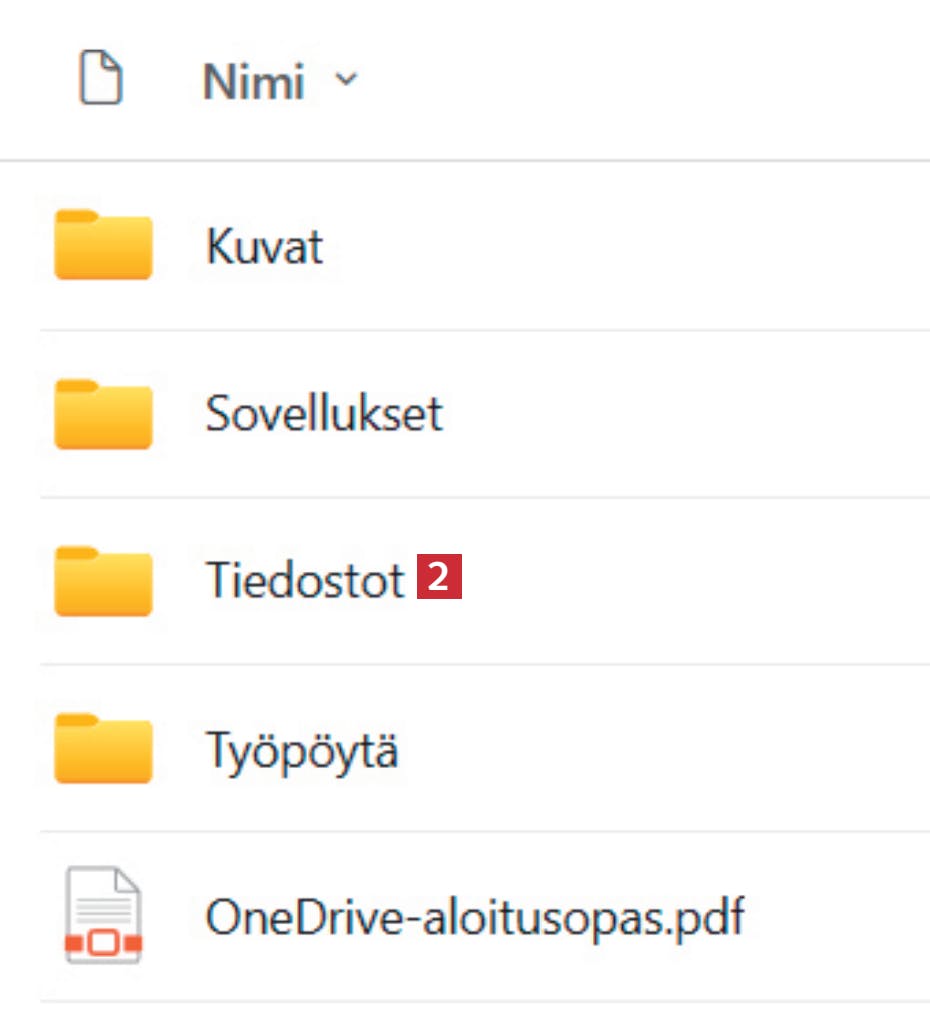Click the OneDrive-aloitusopas PDF file icon
The height and width of the screenshot is (1024, 930).
pos(103,914)
